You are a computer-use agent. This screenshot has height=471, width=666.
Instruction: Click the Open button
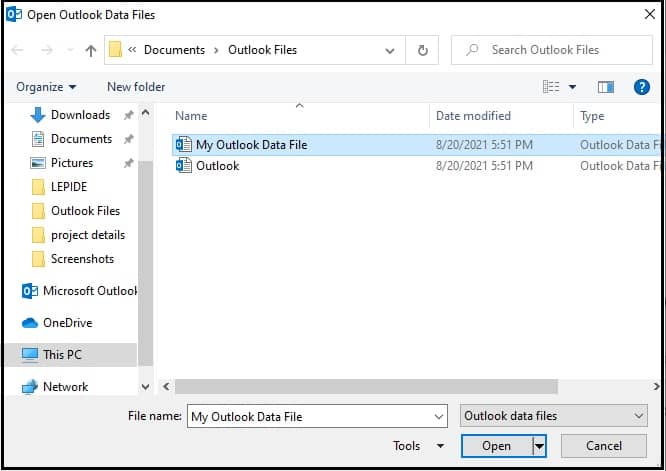click(497, 446)
